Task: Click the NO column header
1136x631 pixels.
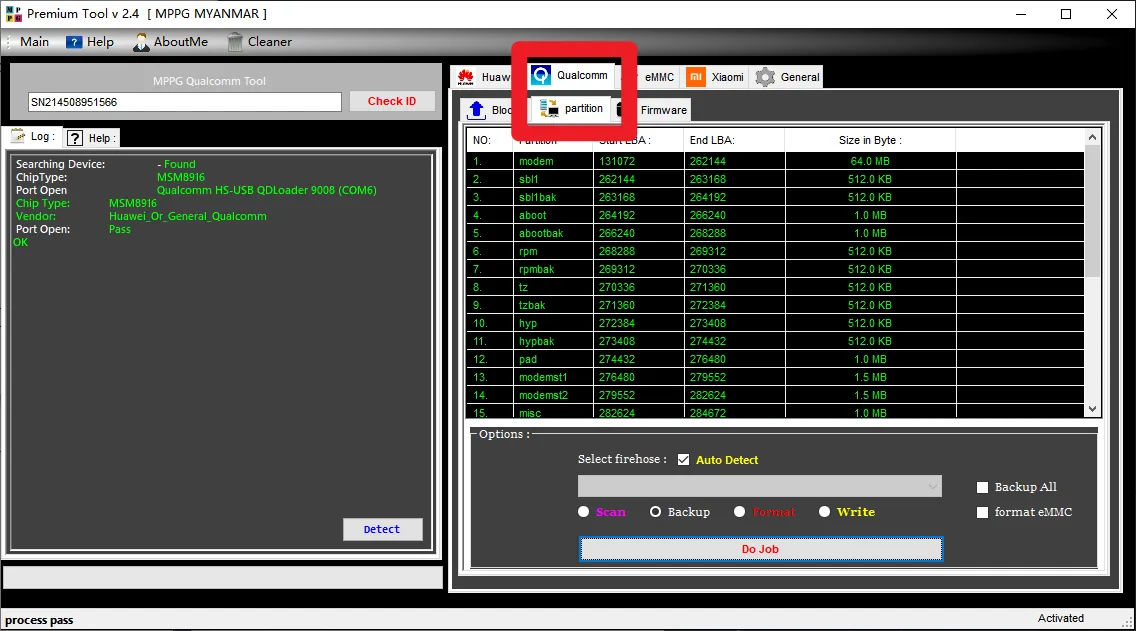Action: click(490, 140)
